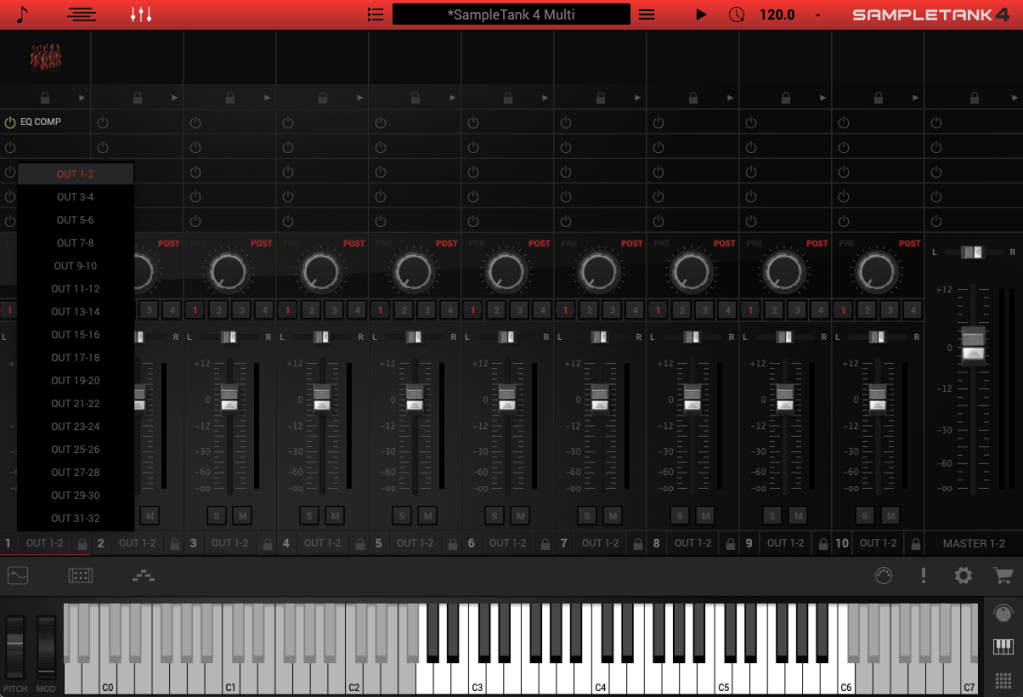Click the metronome clock icon near tempo
Viewport: 1023px width, 697px height.
pyautogui.click(x=737, y=15)
